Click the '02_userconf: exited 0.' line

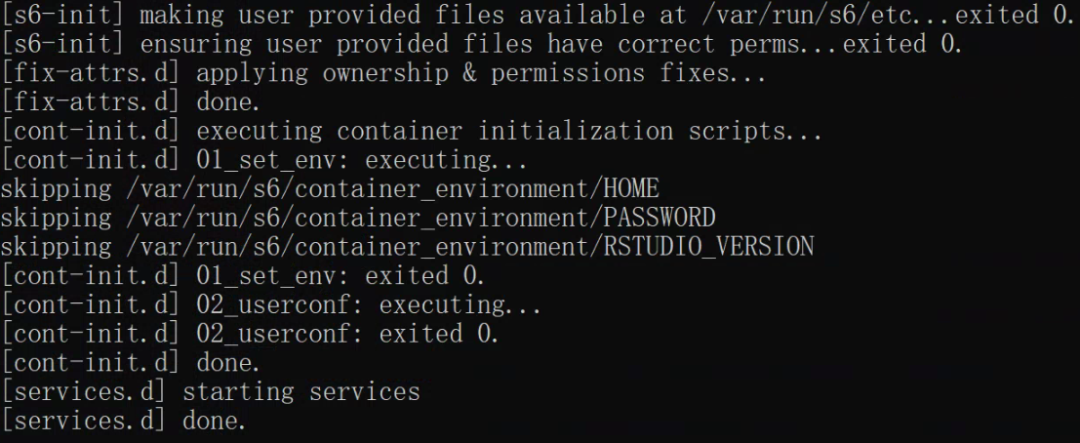[x=249, y=333]
